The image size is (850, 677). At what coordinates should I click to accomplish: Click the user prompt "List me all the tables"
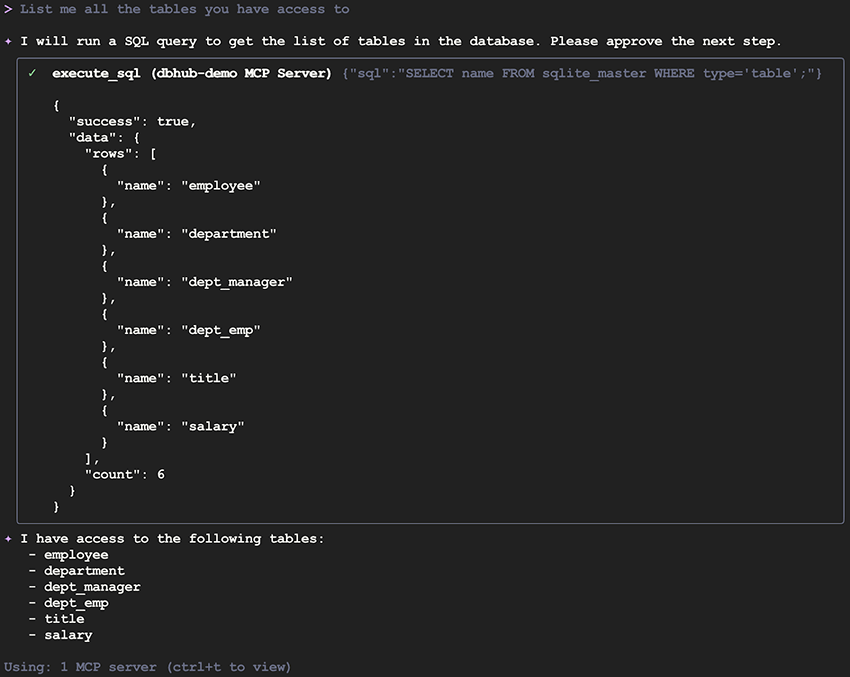point(184,9)
